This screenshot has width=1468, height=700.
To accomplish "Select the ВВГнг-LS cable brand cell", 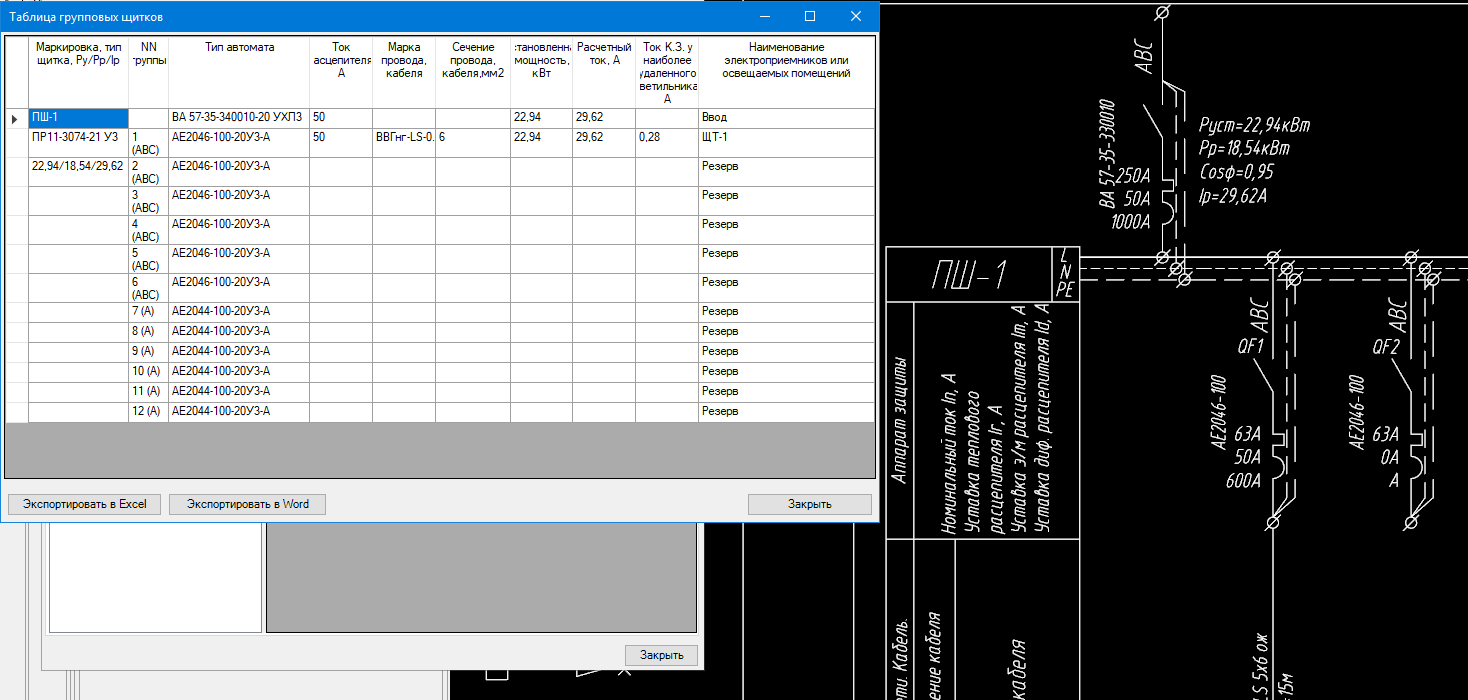I will point(403,137).
